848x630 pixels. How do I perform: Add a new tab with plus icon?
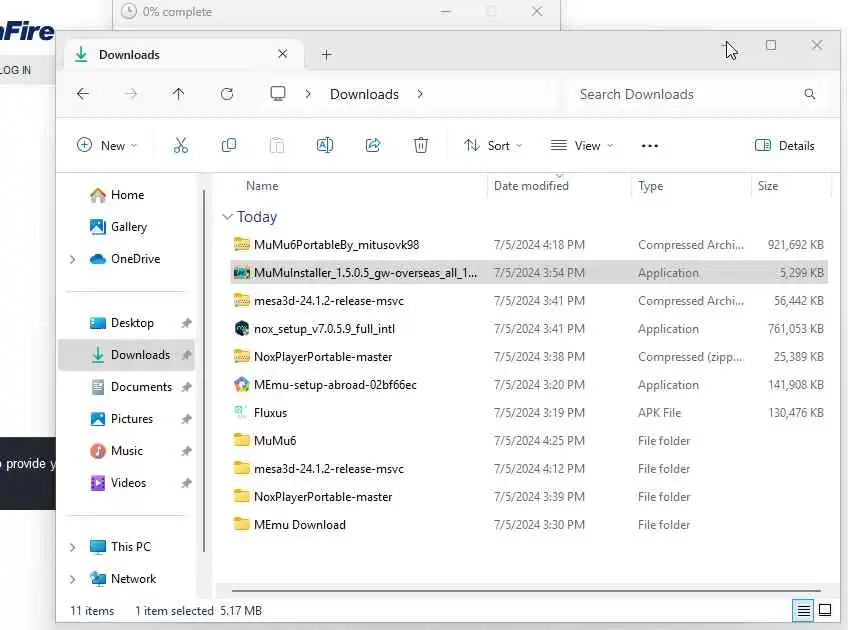[x=326, y=55]
